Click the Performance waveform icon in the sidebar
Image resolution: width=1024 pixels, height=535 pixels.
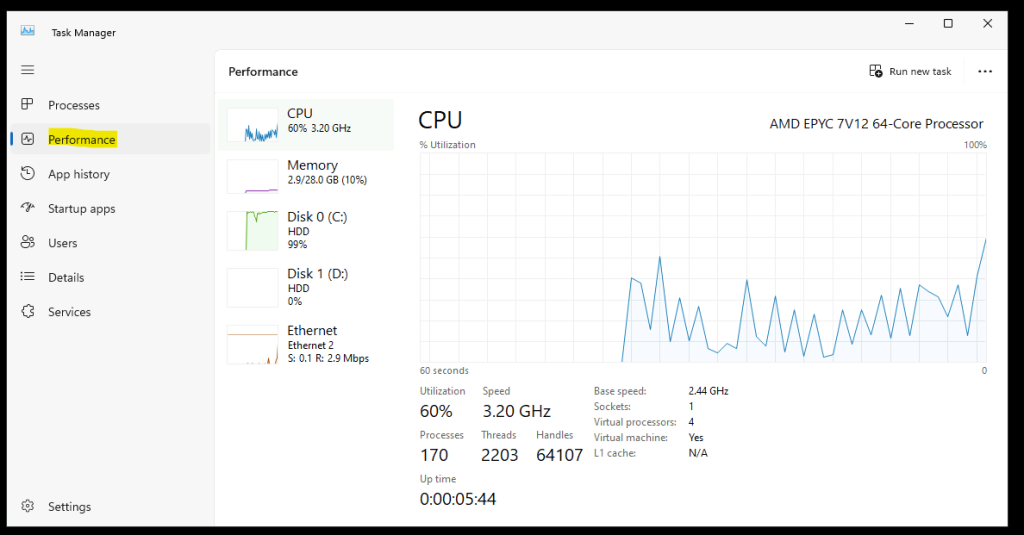[x=28, y=140]
